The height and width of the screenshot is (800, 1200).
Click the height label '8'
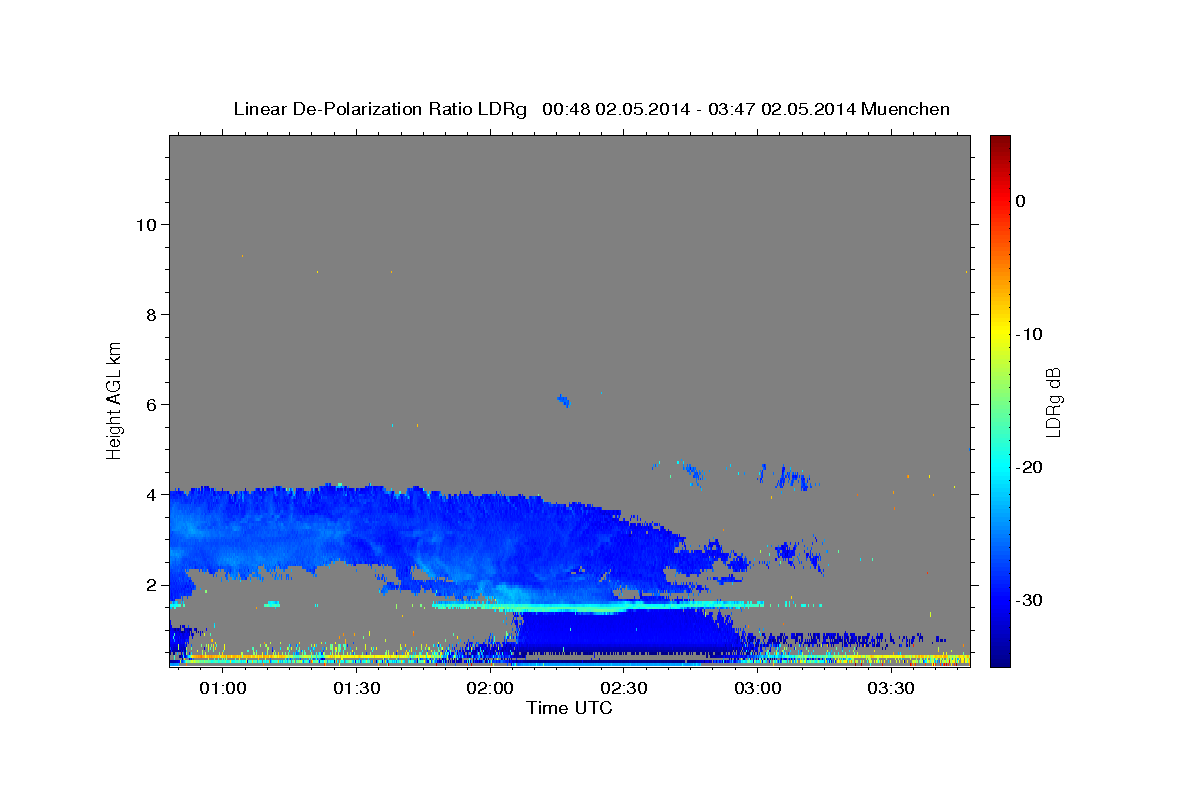[x=150, y=315]
